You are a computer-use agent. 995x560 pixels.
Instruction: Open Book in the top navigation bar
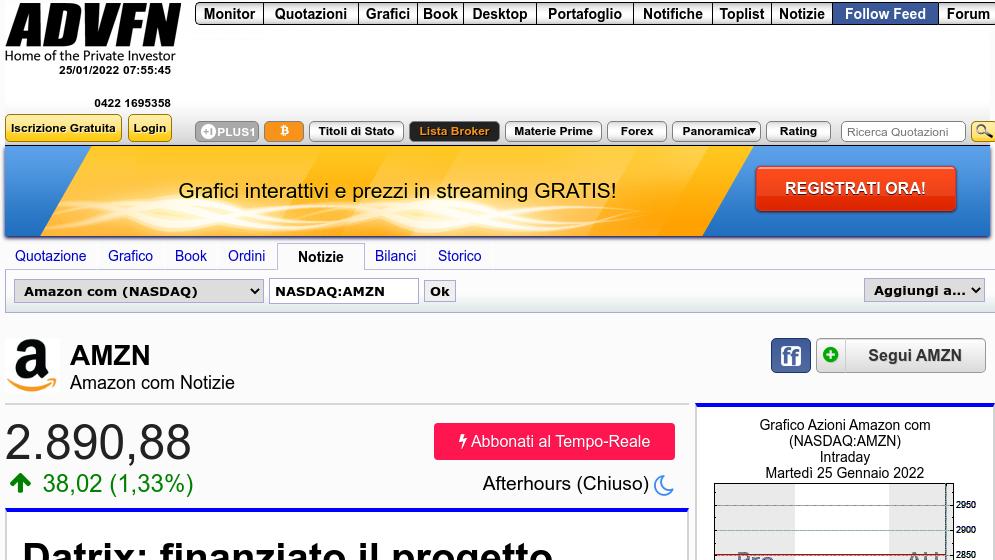[x=440, y=13]
